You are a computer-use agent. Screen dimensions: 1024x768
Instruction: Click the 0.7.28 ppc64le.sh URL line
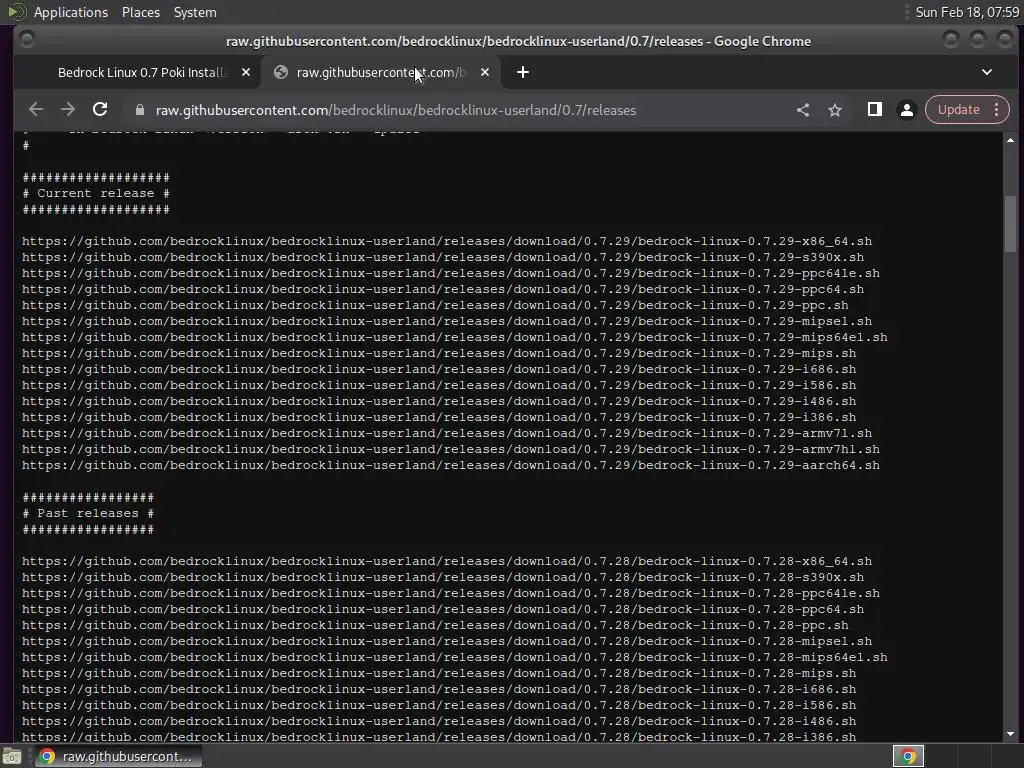point(451,593)
